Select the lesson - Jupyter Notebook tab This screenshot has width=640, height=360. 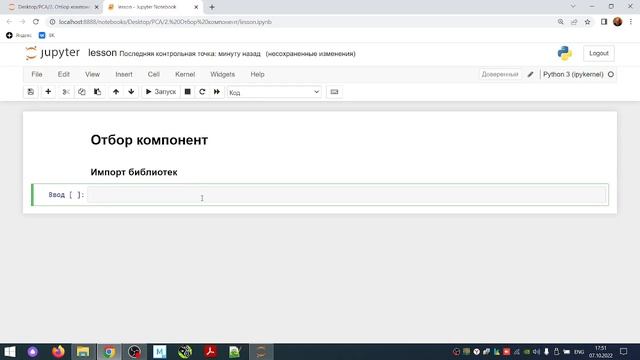click(x=147, y=7)
